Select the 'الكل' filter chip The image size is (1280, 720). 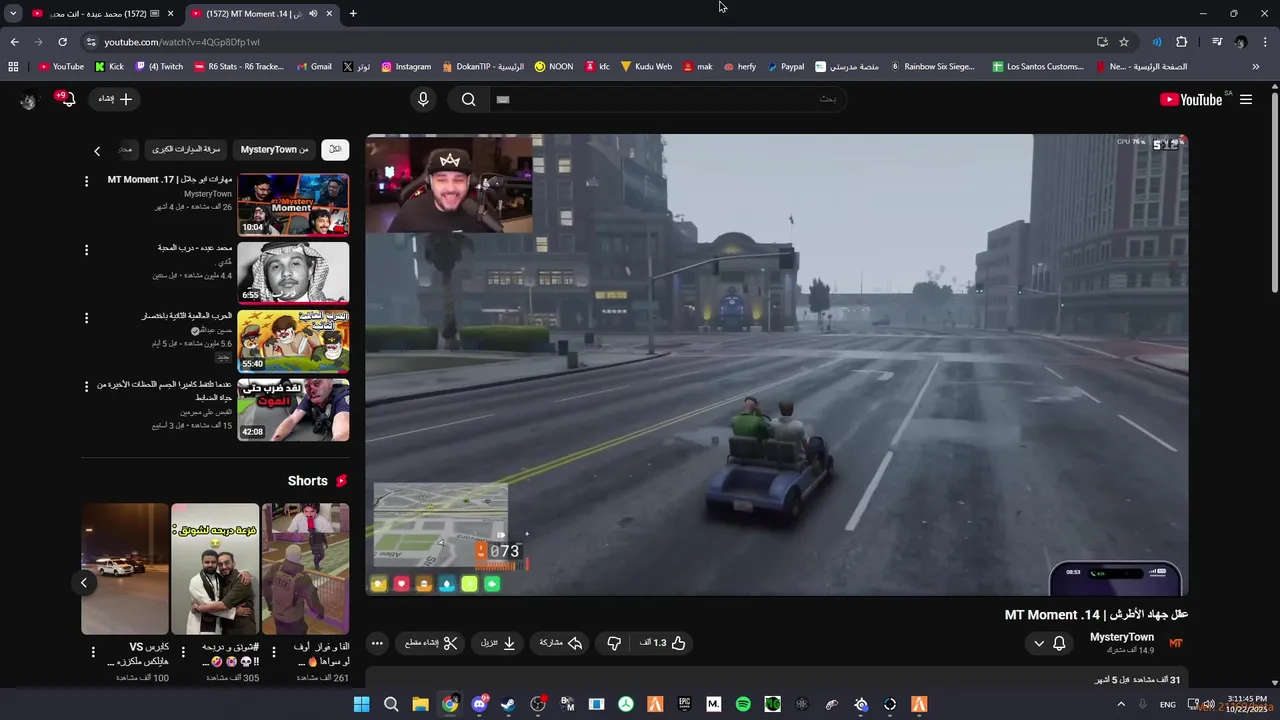click(335, 149)
